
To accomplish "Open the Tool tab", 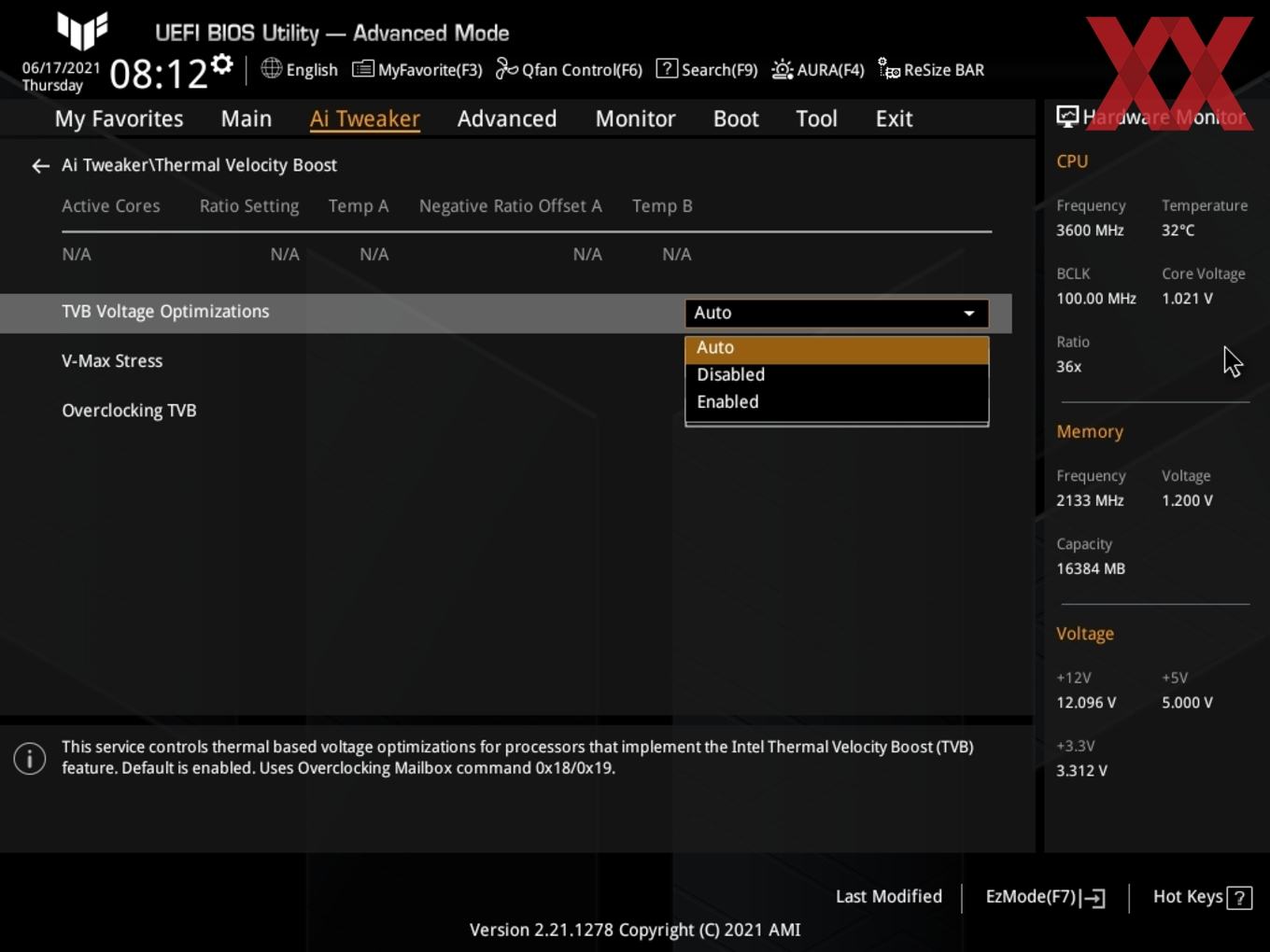I will [816, 119].
